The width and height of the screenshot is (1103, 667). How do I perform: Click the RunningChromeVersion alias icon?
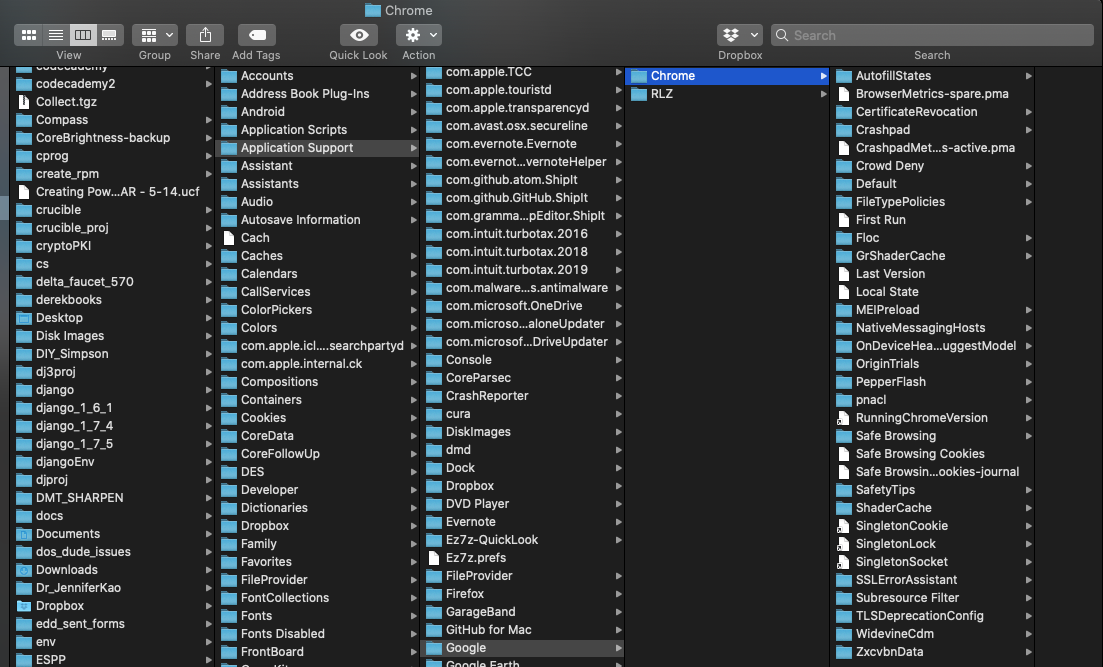click(843, 418)
